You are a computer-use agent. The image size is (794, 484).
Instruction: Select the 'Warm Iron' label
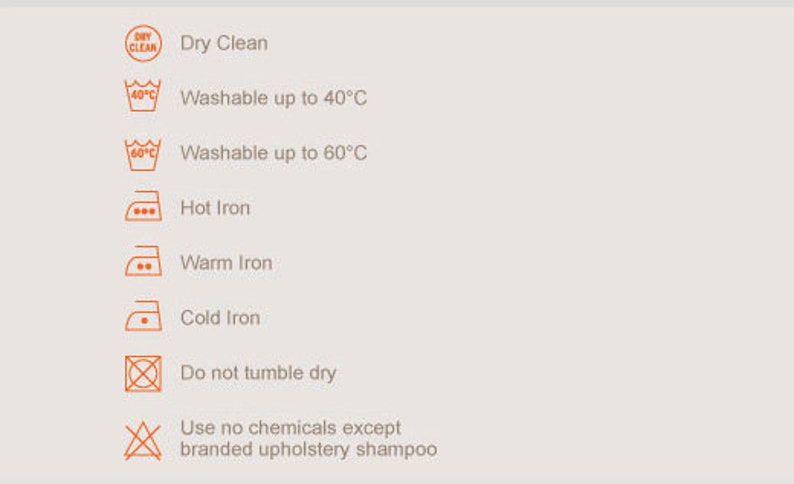[226, 262]
